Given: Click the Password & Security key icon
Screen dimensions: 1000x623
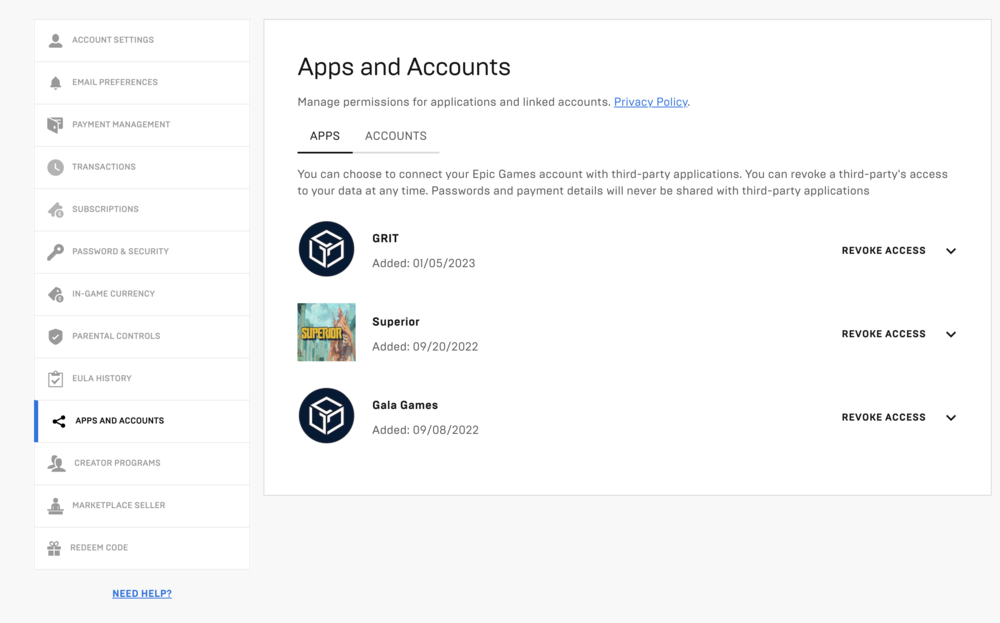Looking at the screenshot, I should (55, 252).
